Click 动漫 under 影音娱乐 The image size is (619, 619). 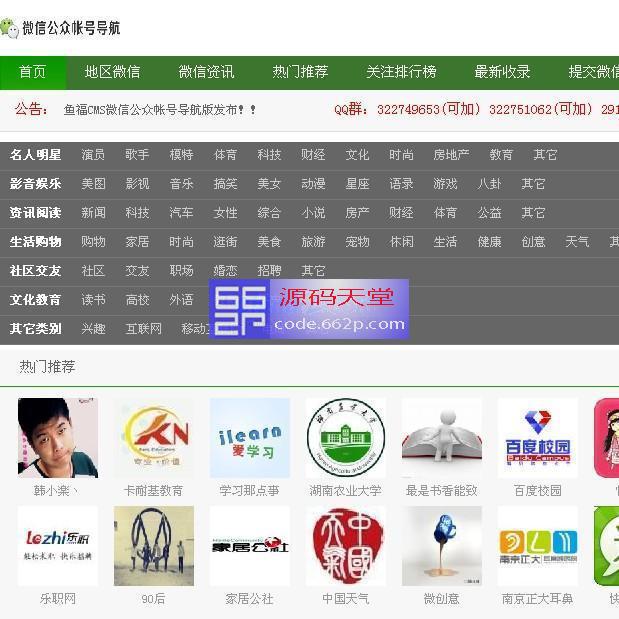click(313, 184)
